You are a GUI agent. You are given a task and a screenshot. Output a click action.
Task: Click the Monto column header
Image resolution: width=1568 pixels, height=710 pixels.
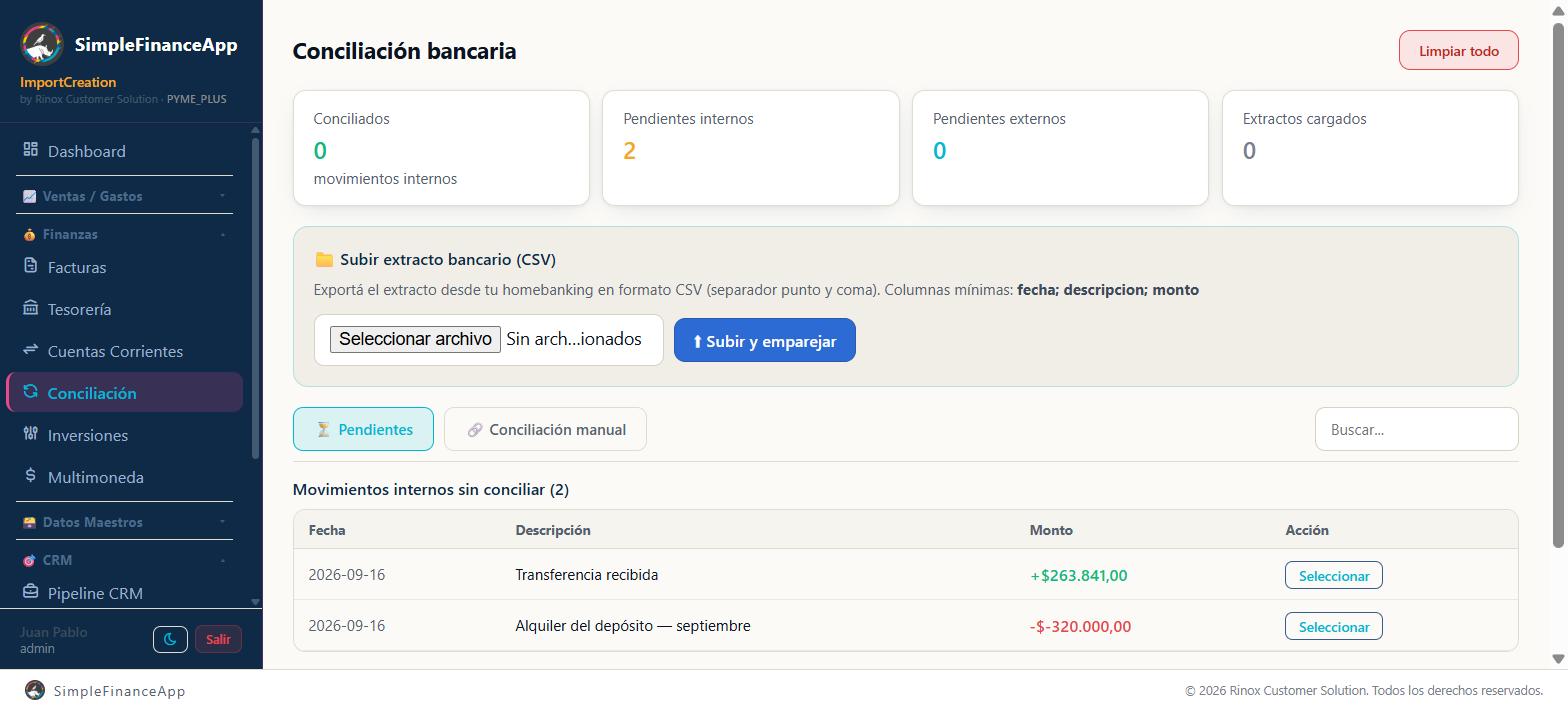(1051, 530)
